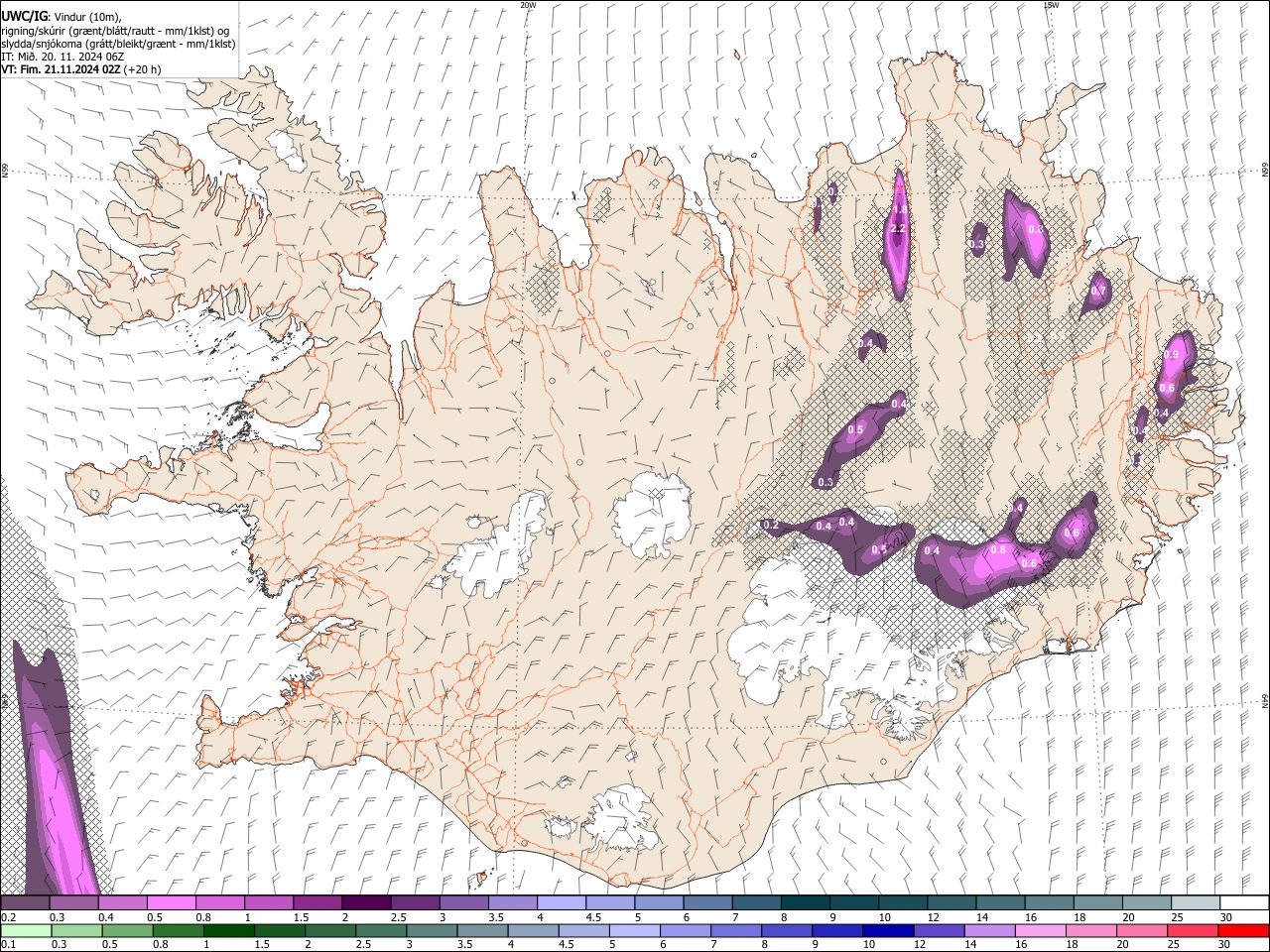Click the '12' label in the lower legend
This screenshot has width=1270, height=952.
tap(921, 945)
